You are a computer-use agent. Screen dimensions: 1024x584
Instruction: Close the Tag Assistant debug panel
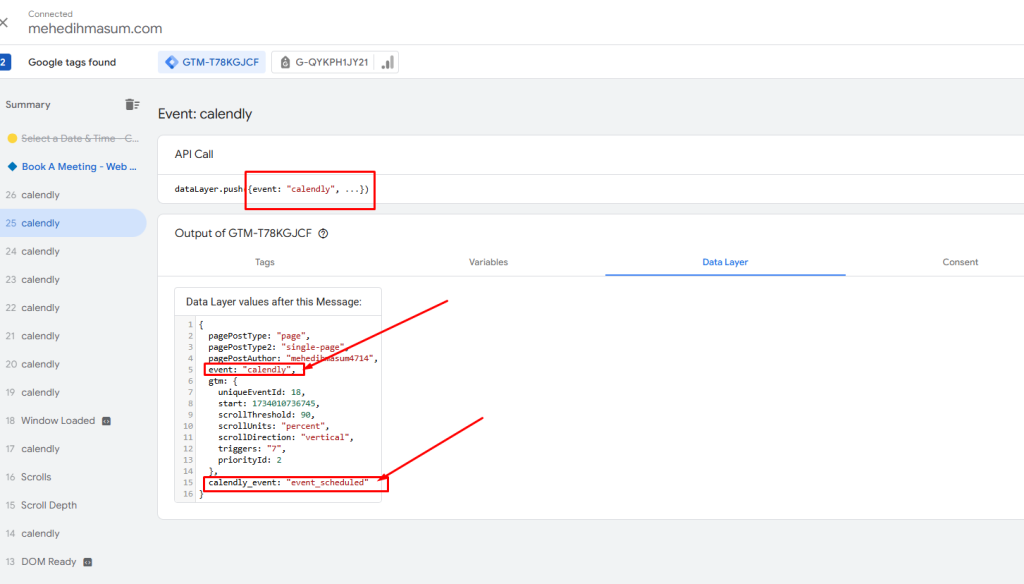[4, 23]
